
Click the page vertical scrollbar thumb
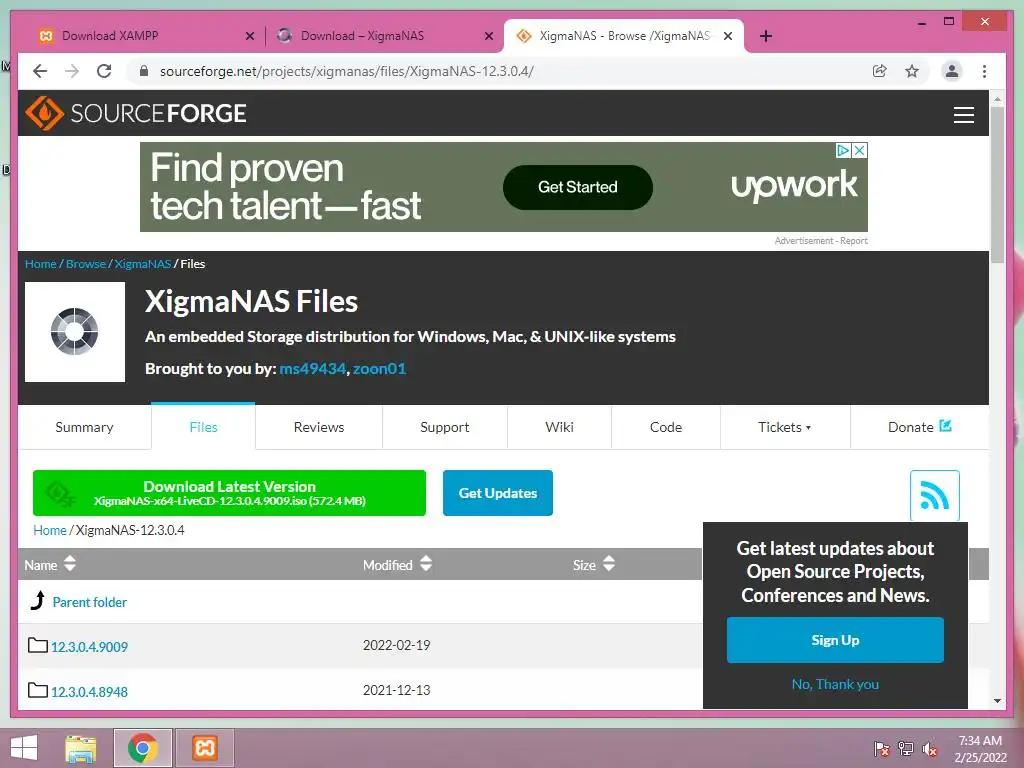[x=997, y=184]
